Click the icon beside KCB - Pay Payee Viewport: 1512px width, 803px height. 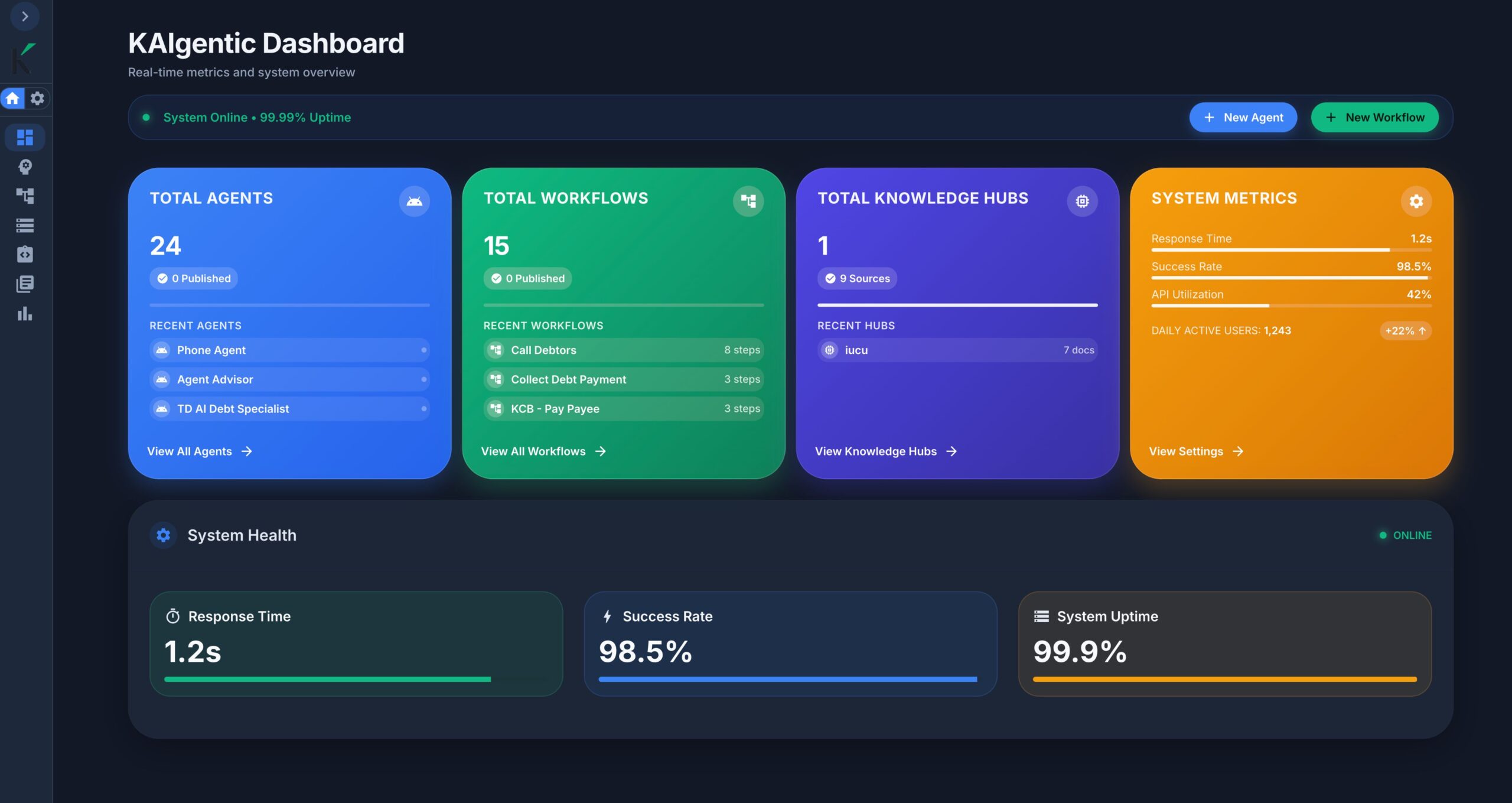(x=496, y=409)
